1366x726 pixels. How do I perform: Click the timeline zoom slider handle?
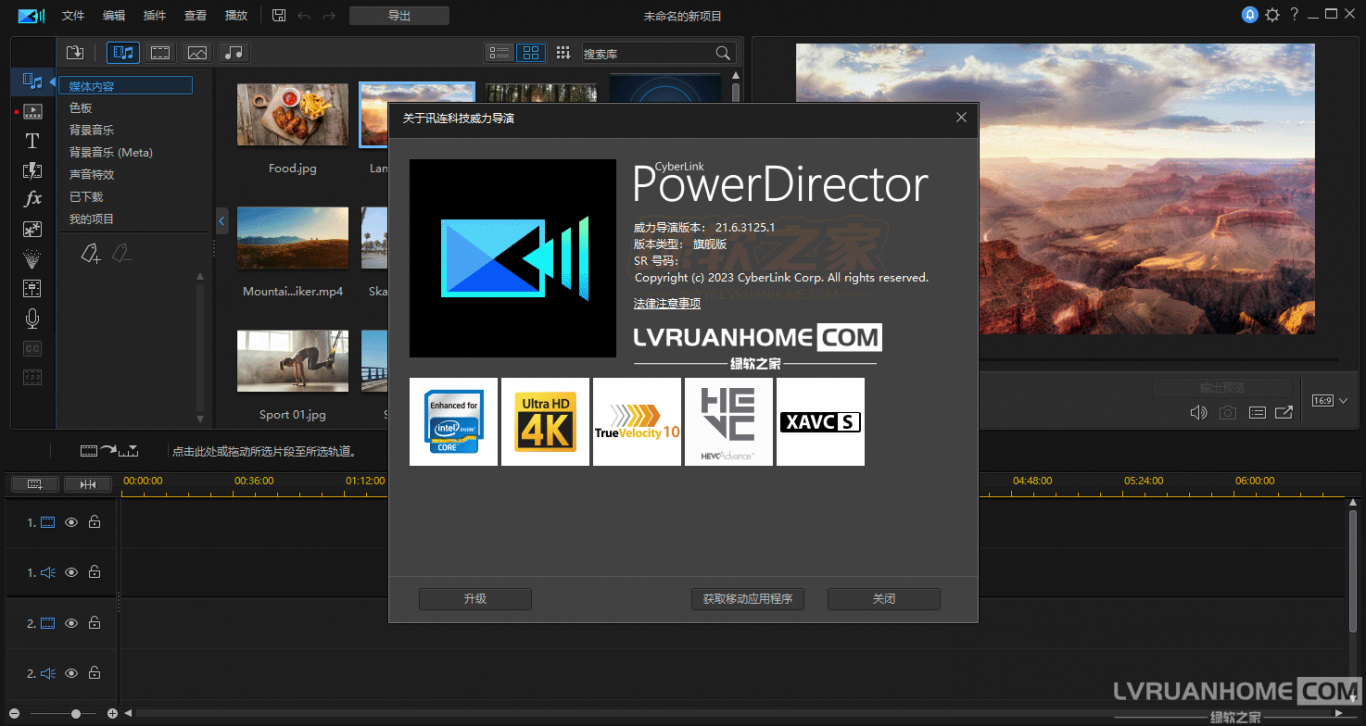tap(75, 713)
